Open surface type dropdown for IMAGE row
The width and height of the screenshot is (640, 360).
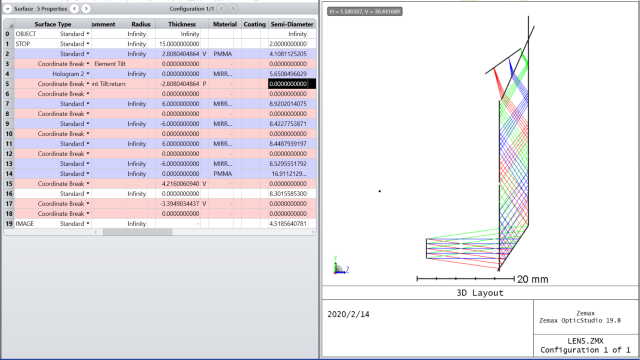88,224
